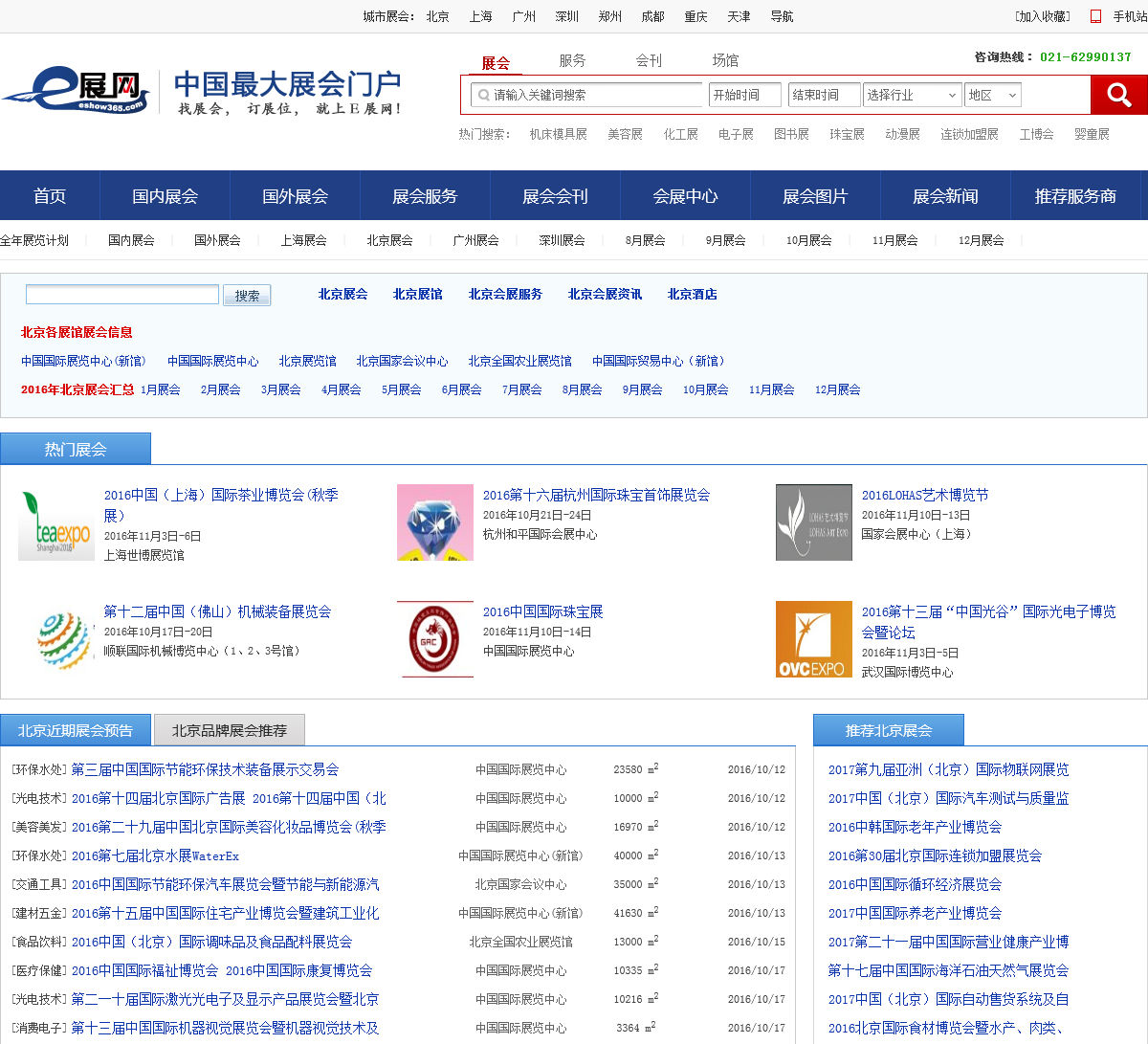Select the 展会 search tab

pos(496,63)
